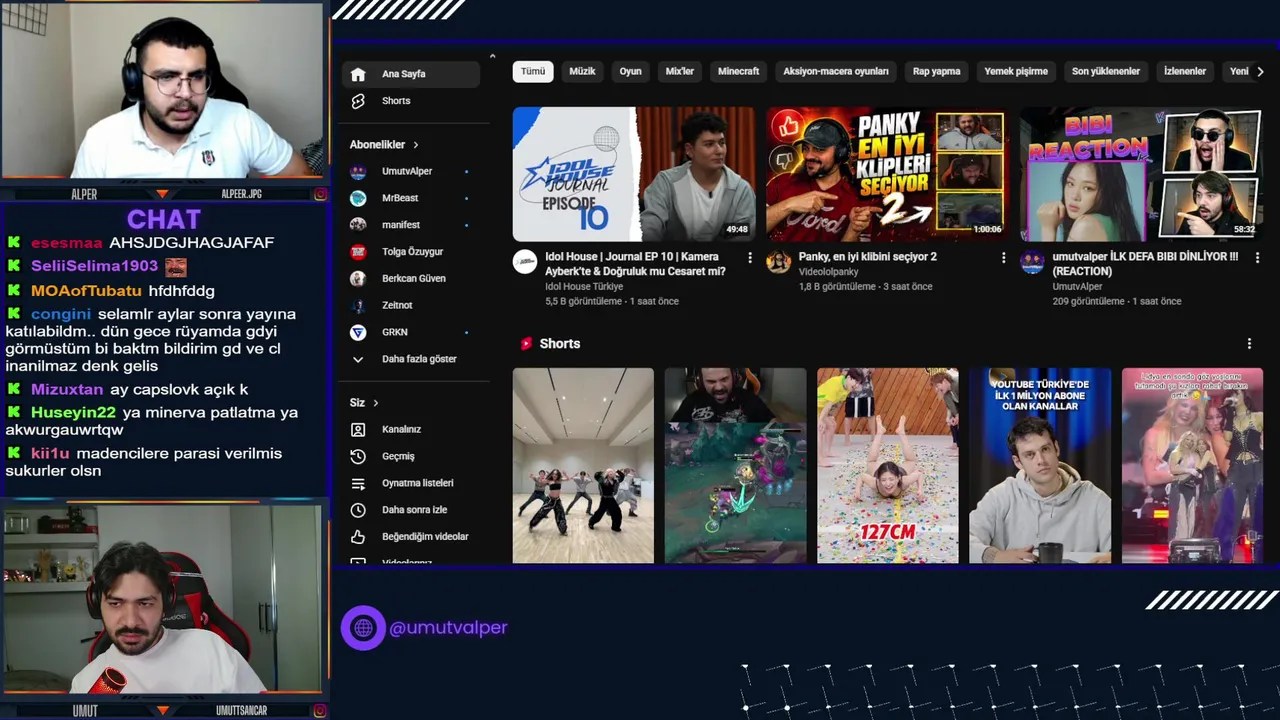
Task: Click Videolojipanky channel avatar under video
Action: point(778,262)
